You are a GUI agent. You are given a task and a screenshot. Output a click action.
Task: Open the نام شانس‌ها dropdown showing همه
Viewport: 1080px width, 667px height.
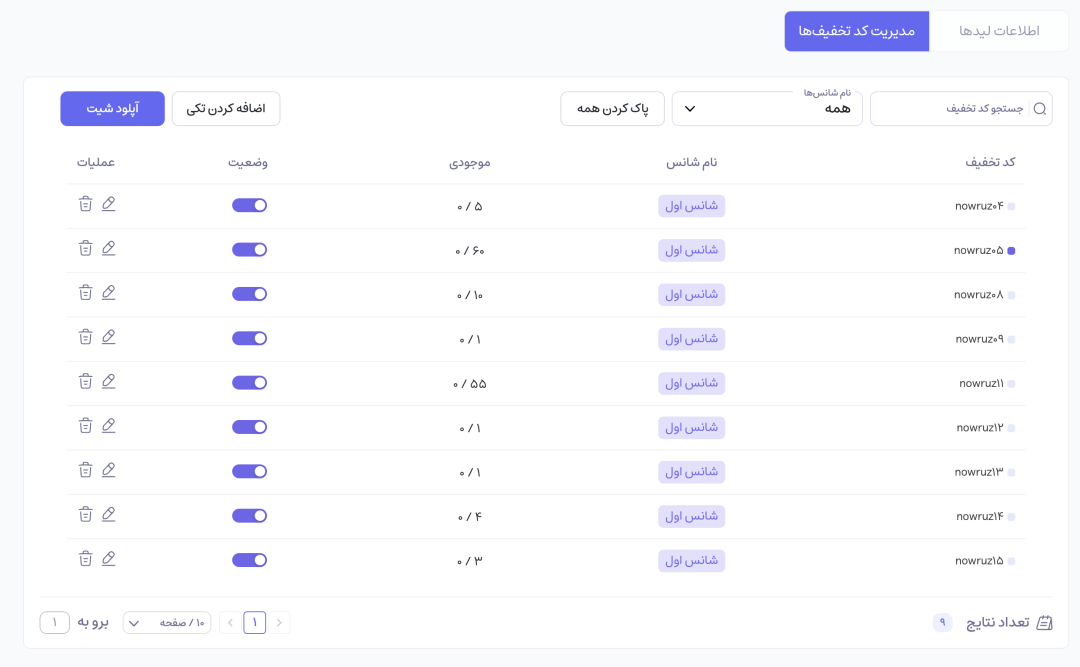click(x=767, y=108)
